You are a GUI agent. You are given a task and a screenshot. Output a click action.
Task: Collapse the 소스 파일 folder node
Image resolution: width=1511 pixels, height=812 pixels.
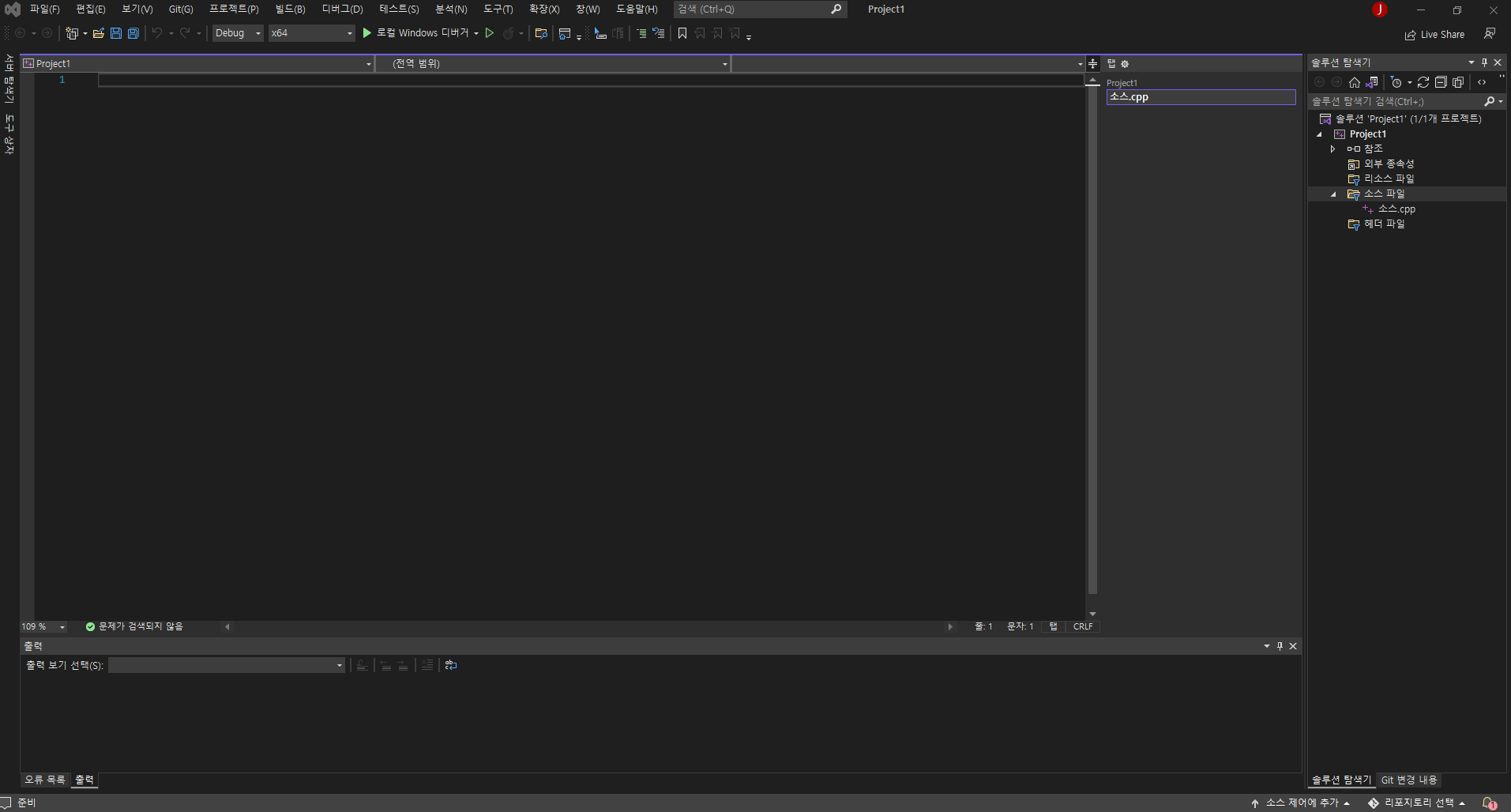[x=1333, y=194]
